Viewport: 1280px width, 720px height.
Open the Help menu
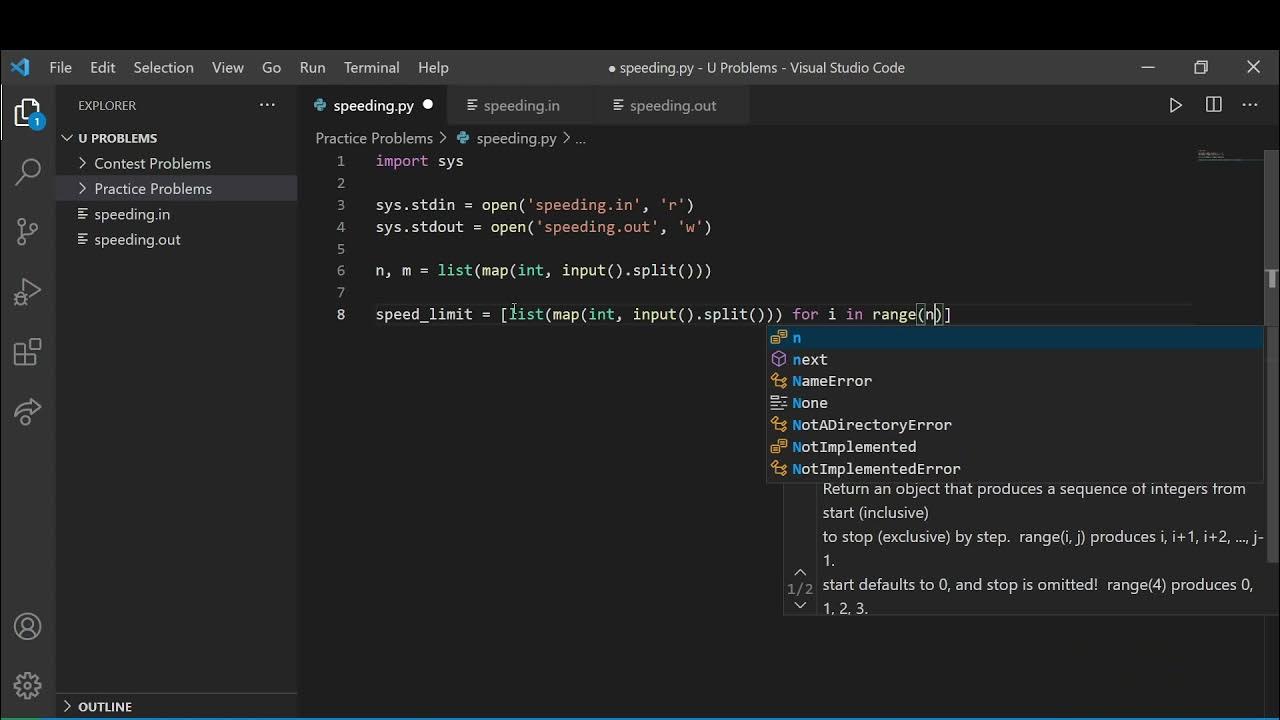[x=433, y=67]
